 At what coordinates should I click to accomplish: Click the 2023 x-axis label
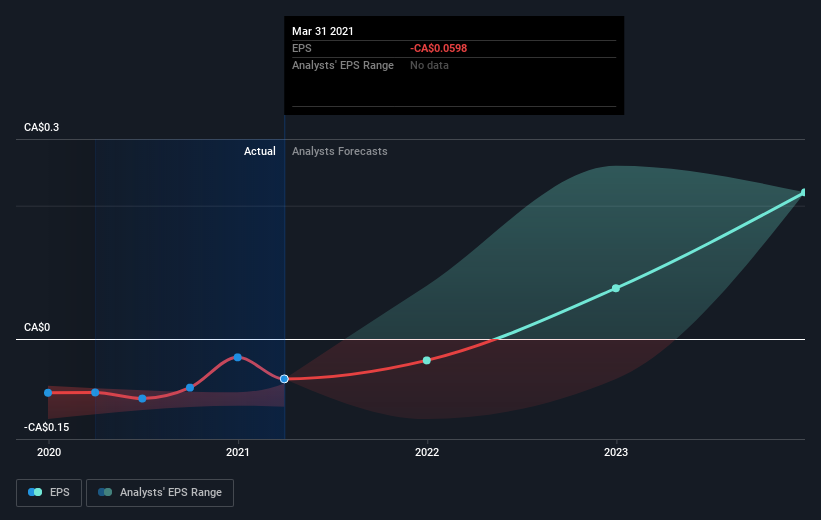(616, 452)
